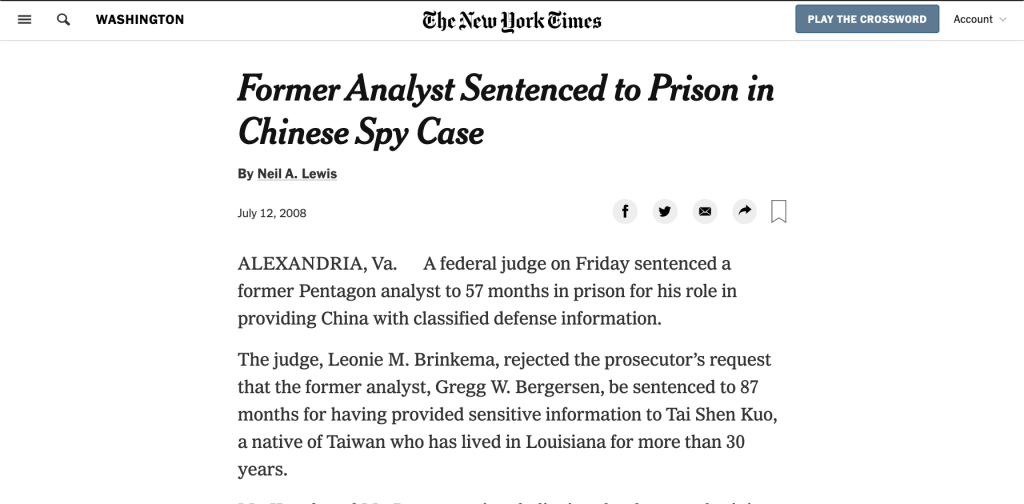Viewport: 1024px width, 504px height.
Task: Toggle the bookmark to save article
Action: coord(779,211)
